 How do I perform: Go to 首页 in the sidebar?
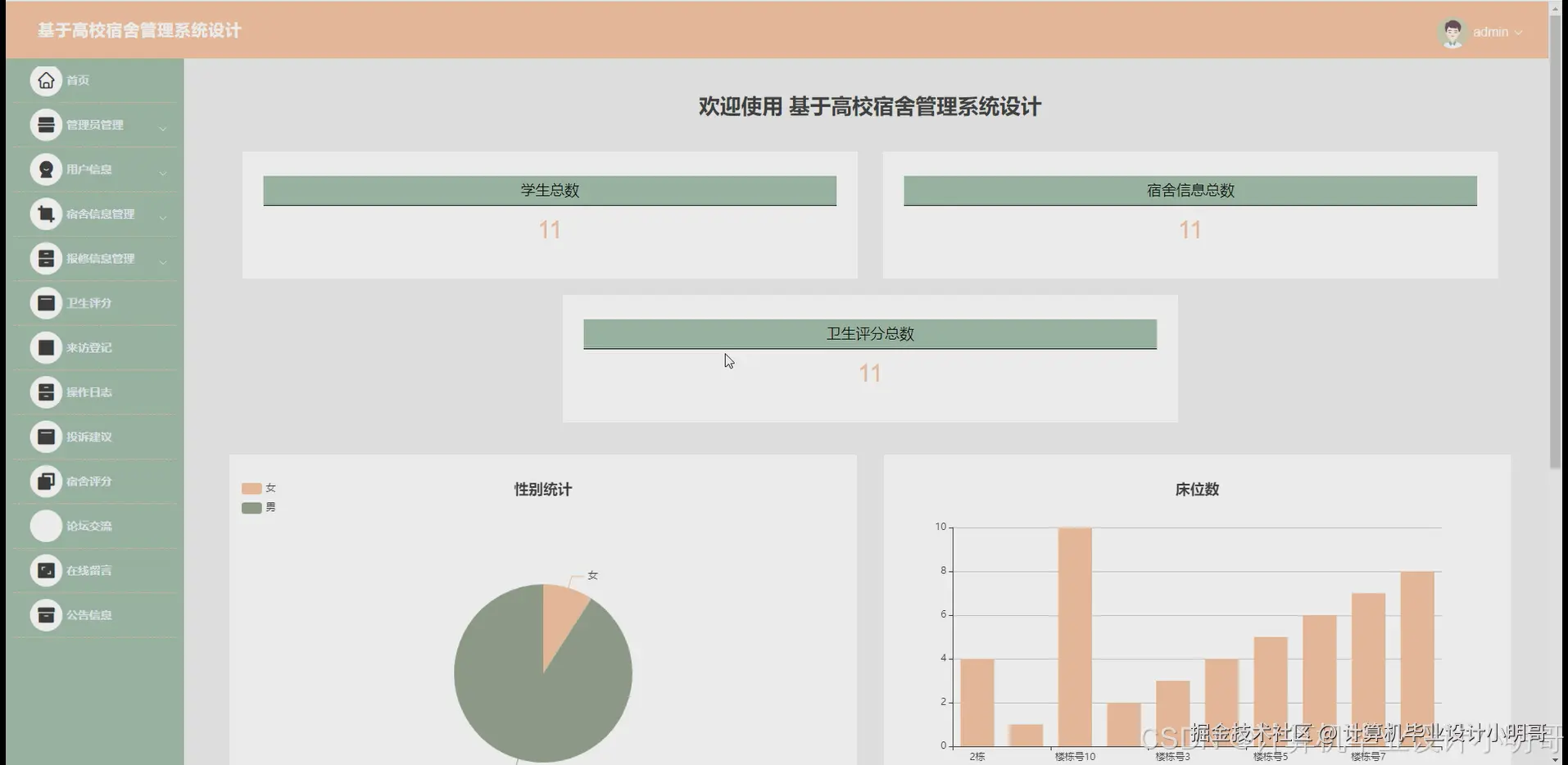point(78,80)
